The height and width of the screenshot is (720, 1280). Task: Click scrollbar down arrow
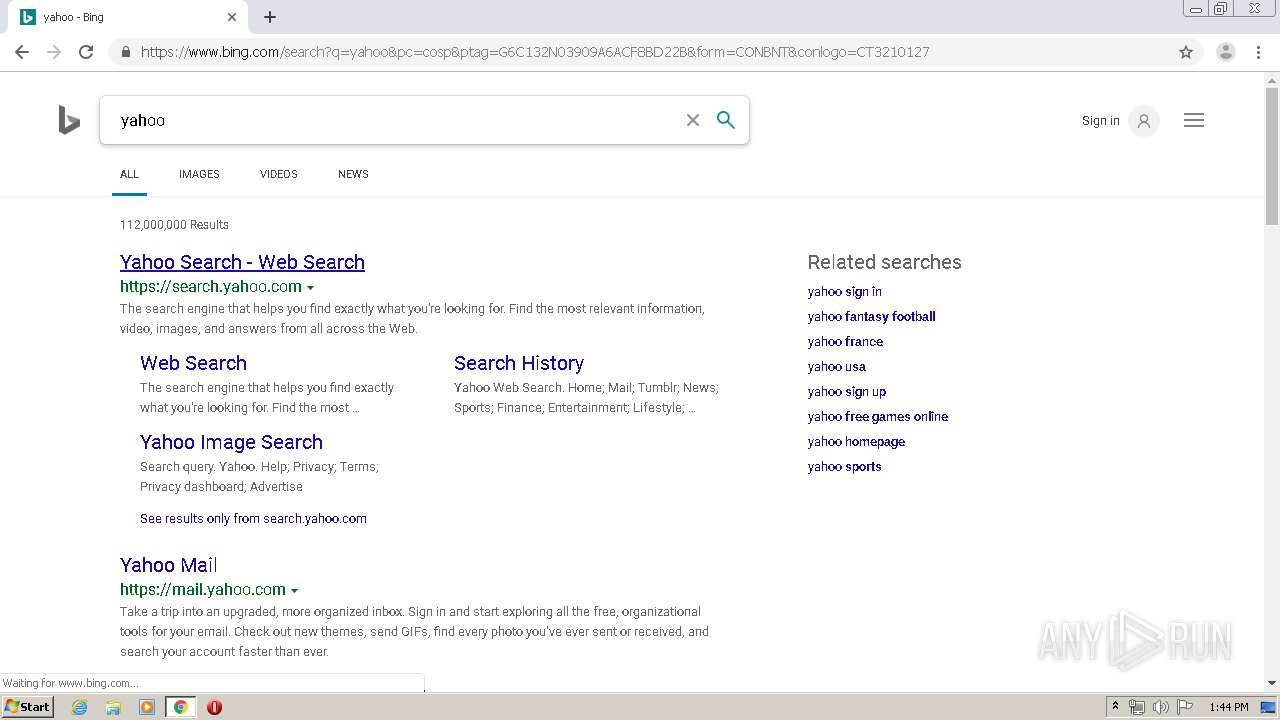(x=1272, y=683)
